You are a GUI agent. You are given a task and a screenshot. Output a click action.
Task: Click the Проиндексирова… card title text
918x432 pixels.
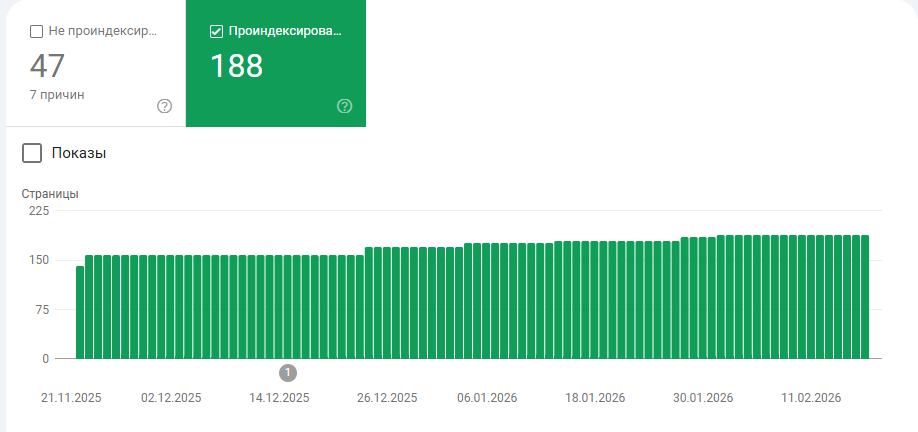click(x=285, y=32)
